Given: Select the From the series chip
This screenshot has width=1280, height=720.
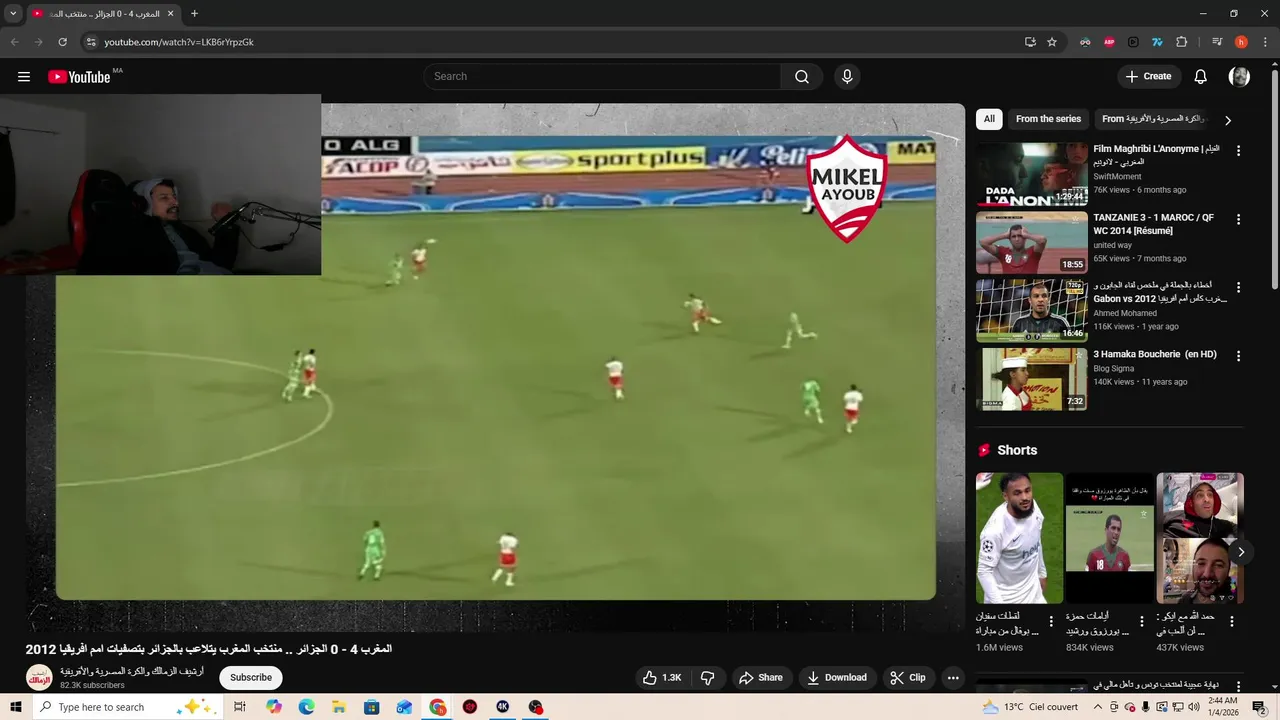Looking at the screenshot, I should (x=1048, y=119).
